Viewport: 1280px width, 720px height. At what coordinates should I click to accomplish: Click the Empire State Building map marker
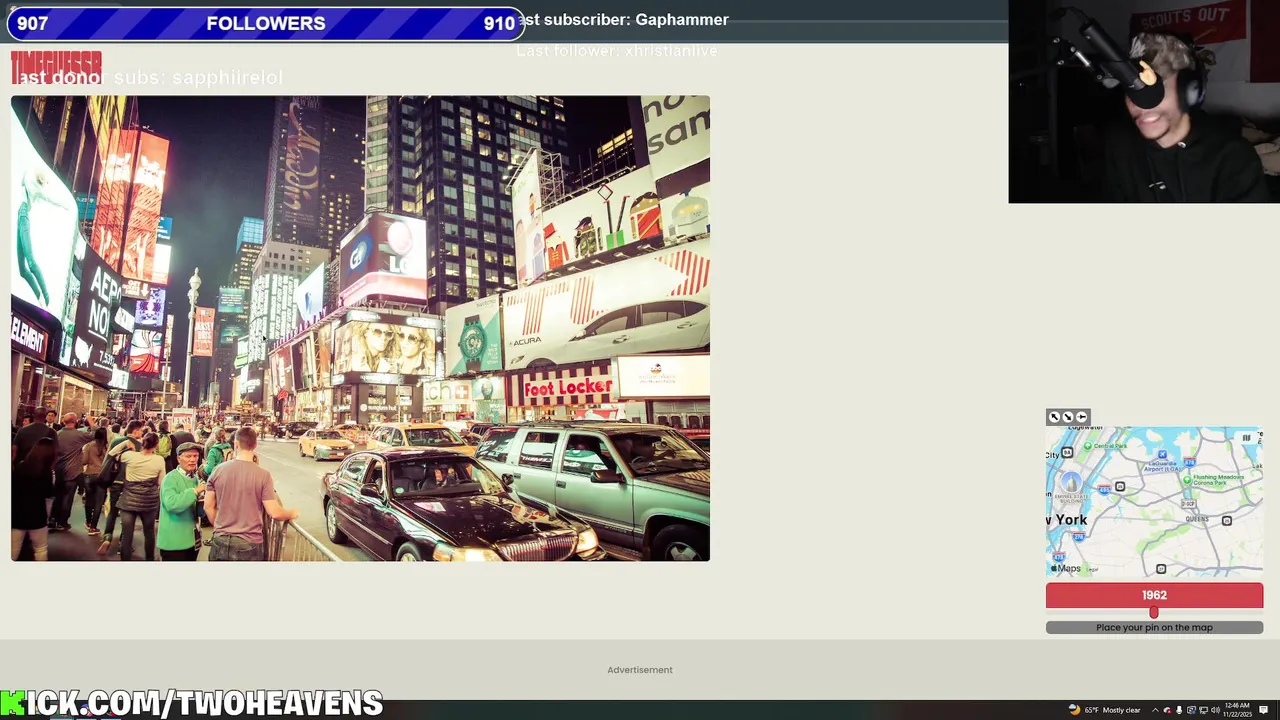pos(1072,483)
